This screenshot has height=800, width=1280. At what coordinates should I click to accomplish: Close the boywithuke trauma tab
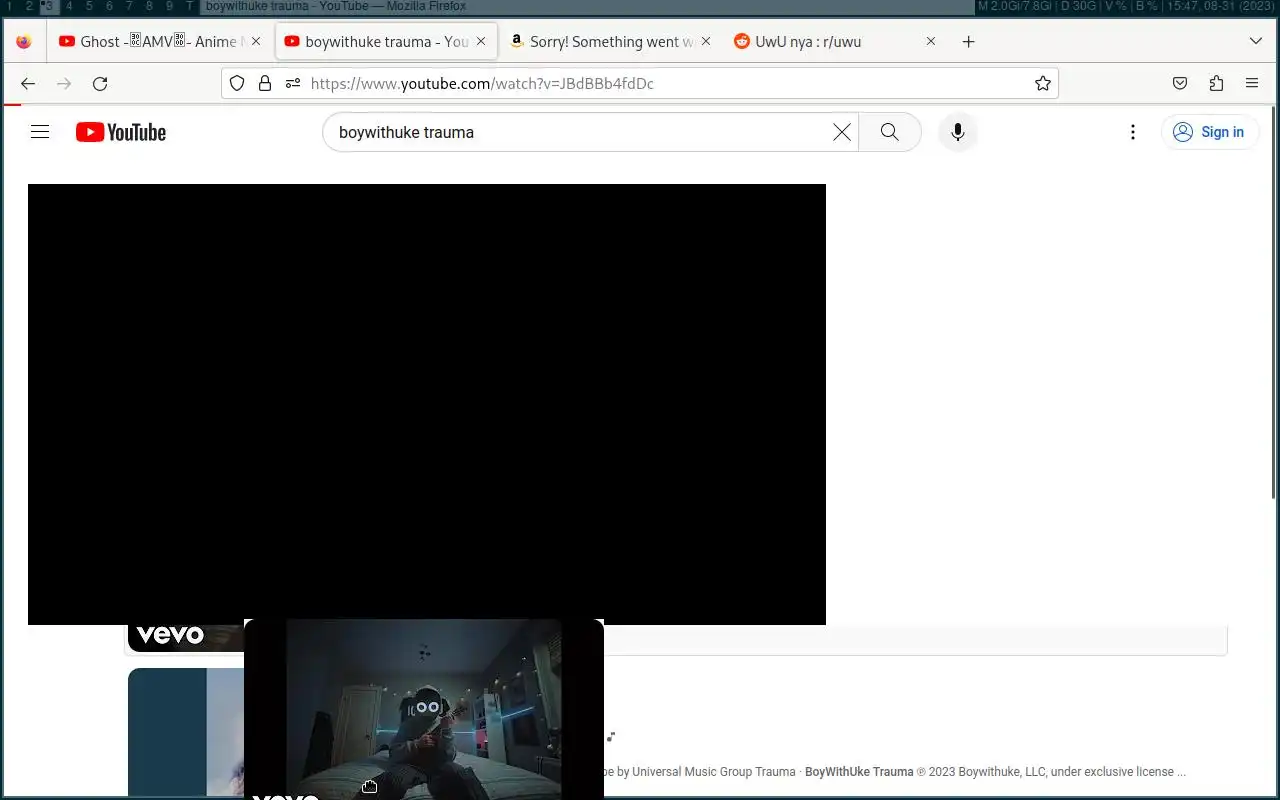(481, 41)
